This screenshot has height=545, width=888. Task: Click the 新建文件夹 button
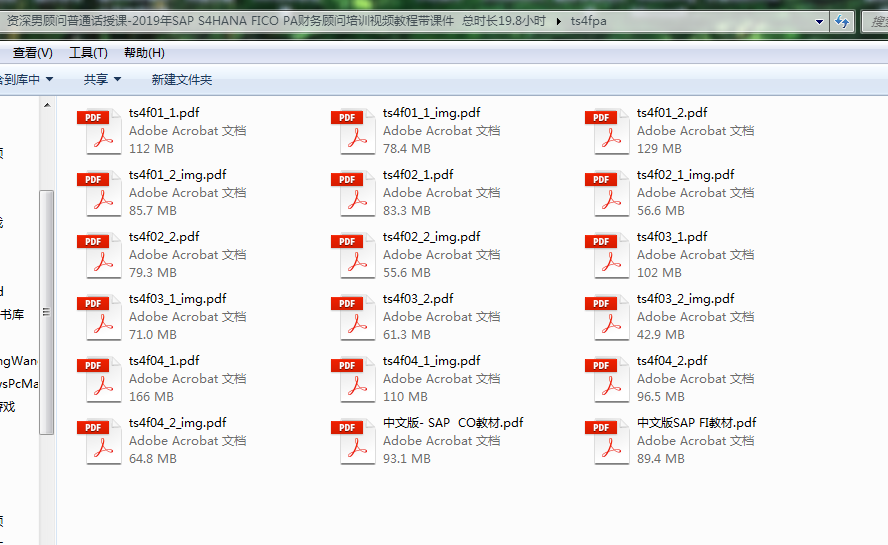tap(181, 79)
